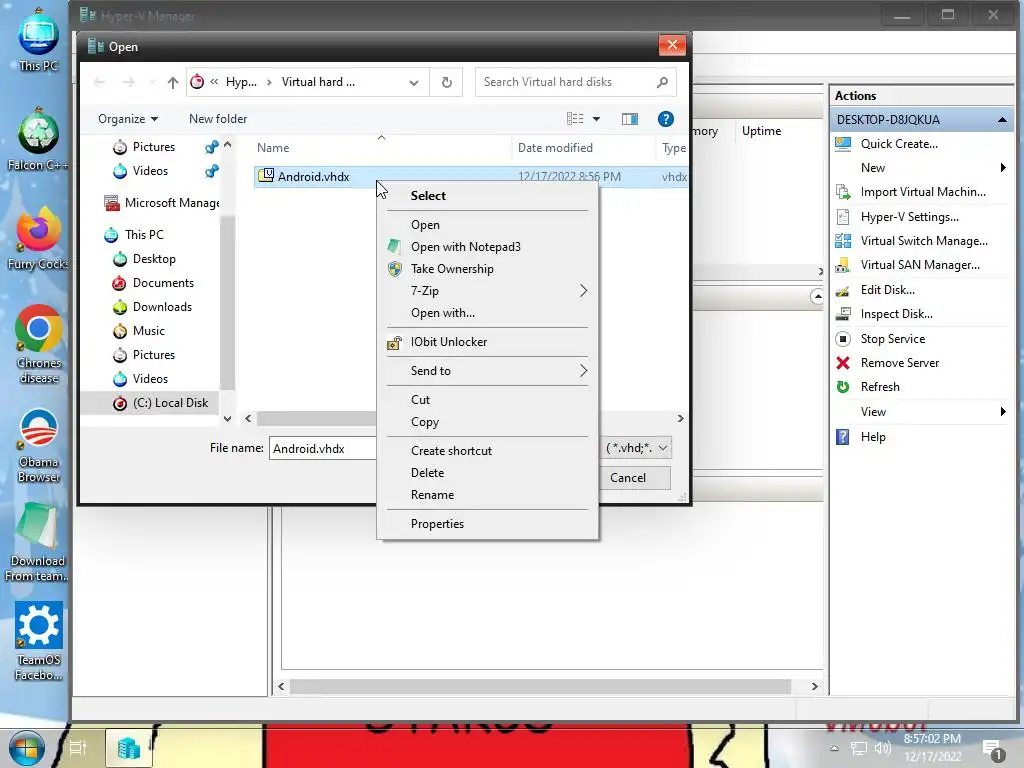The width and height of the screenshot is (1024, 768).
Task: Expand the New submenu in Actions
Action: click(921, 168)
